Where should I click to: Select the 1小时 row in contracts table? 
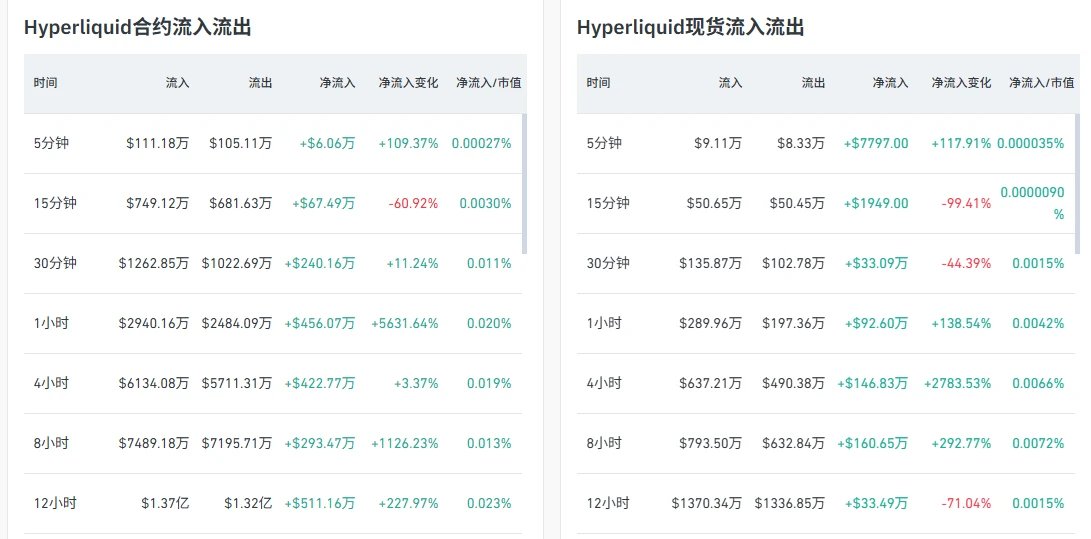pos(273,323)
